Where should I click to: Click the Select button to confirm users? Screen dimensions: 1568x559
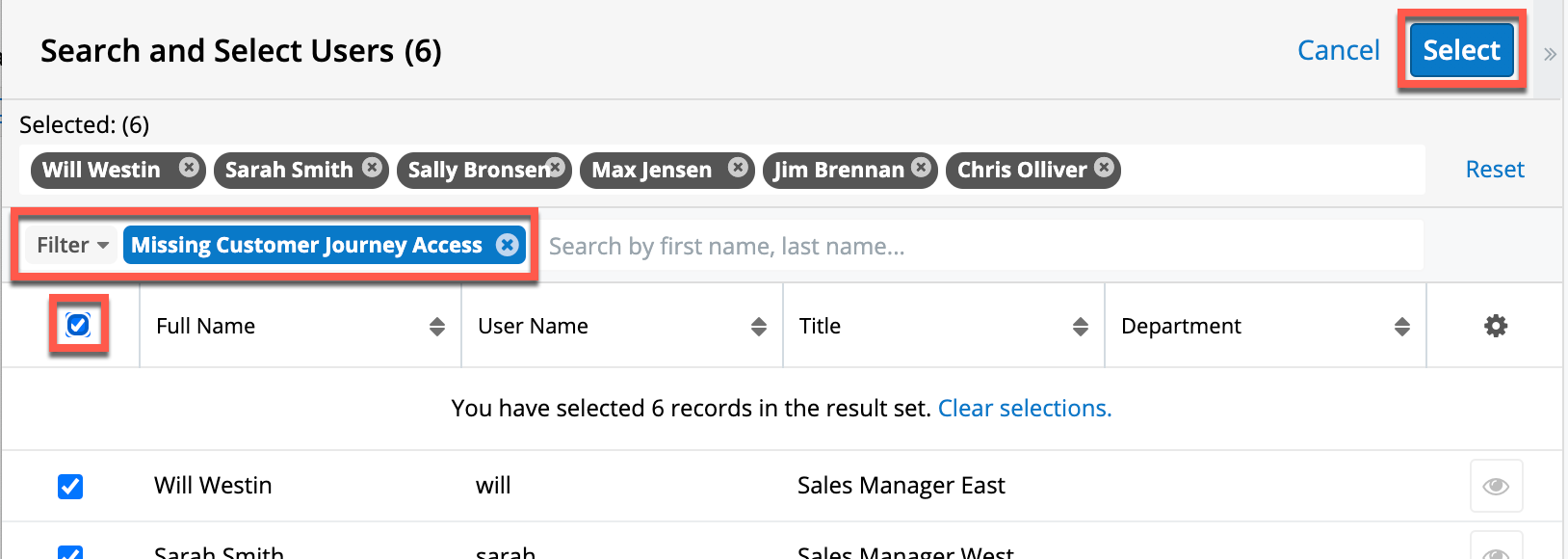point(1461,49)
